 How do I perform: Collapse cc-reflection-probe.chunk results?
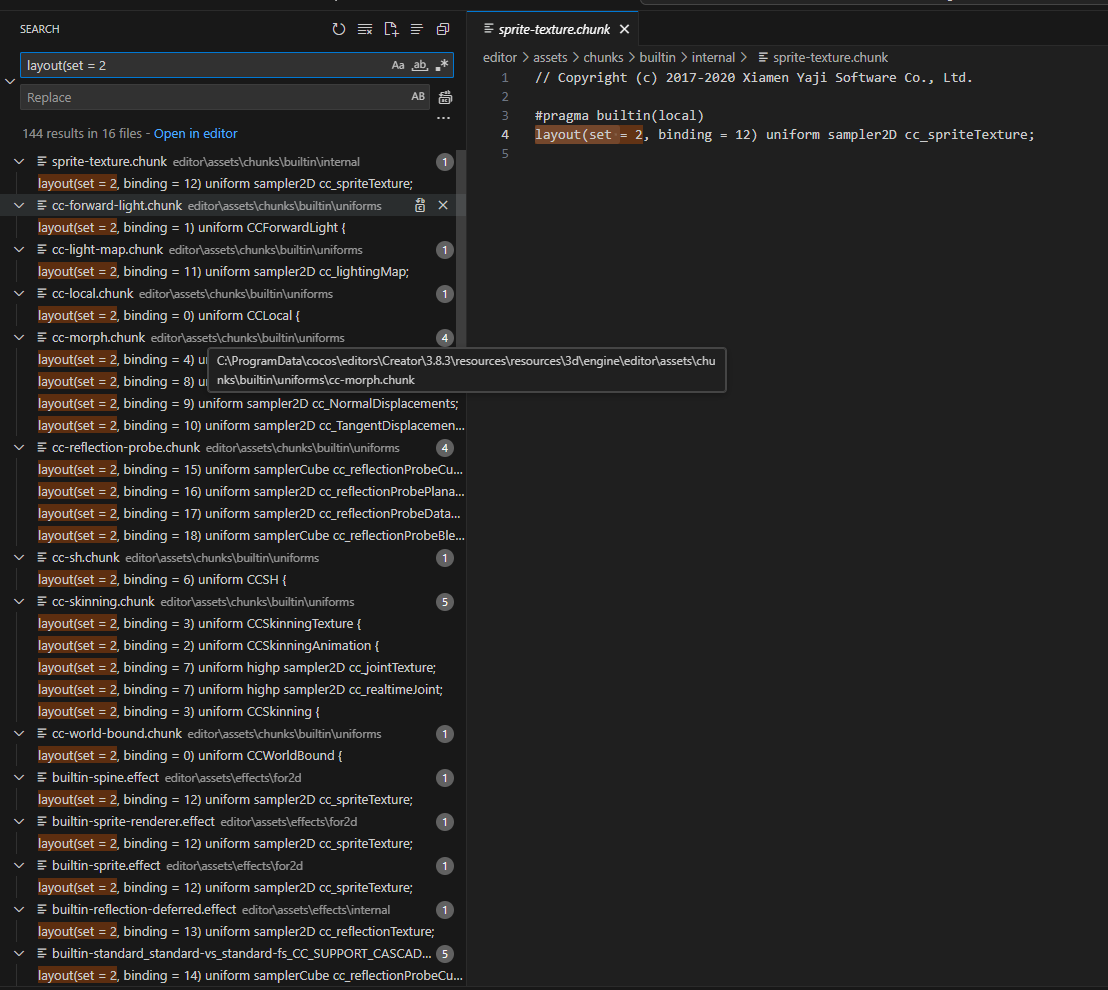[19, 447]
